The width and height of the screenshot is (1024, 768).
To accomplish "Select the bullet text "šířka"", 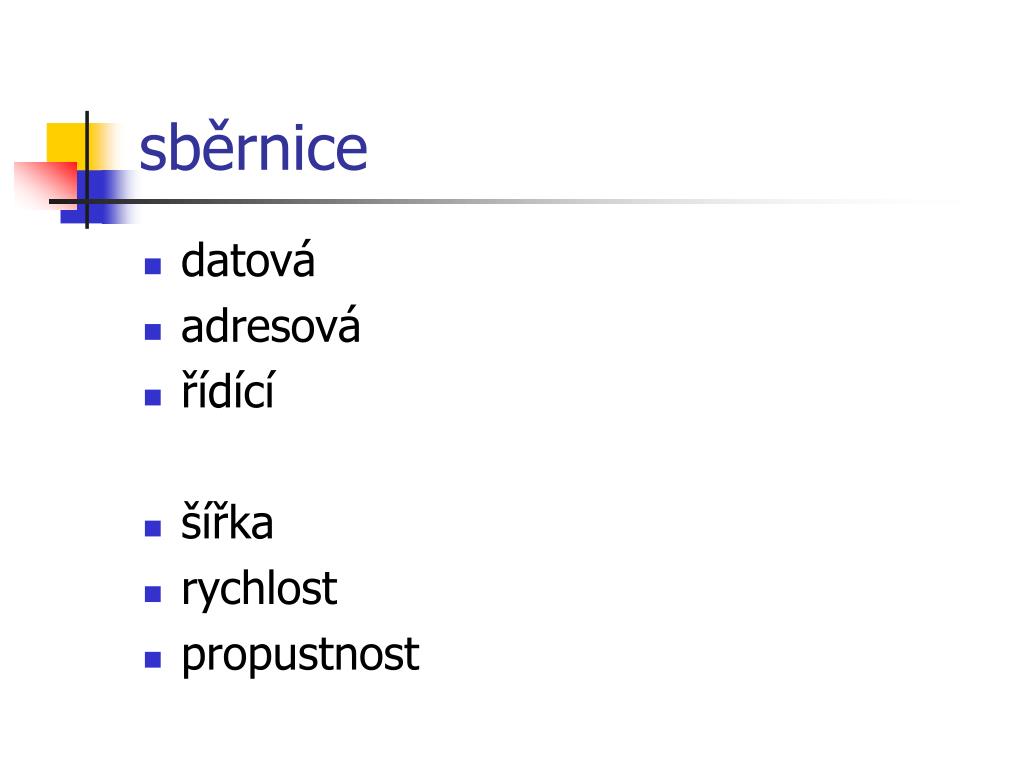I will pyautogui.click(x=227, y=522).
